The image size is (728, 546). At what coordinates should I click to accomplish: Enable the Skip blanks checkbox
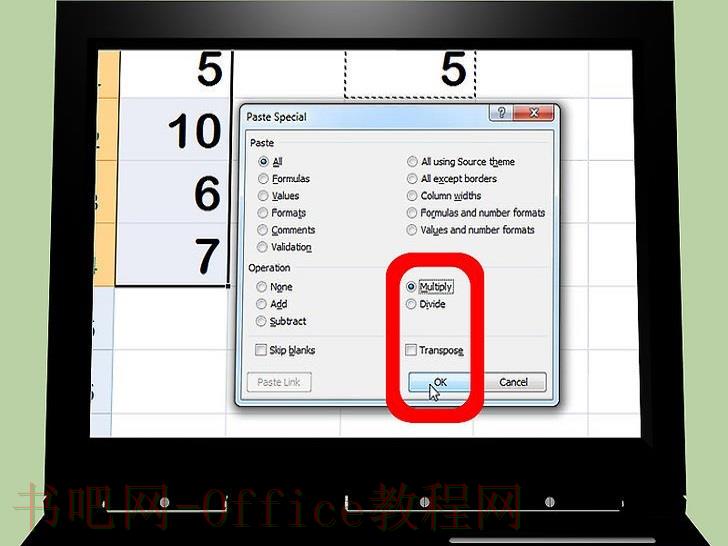point(260,350)
